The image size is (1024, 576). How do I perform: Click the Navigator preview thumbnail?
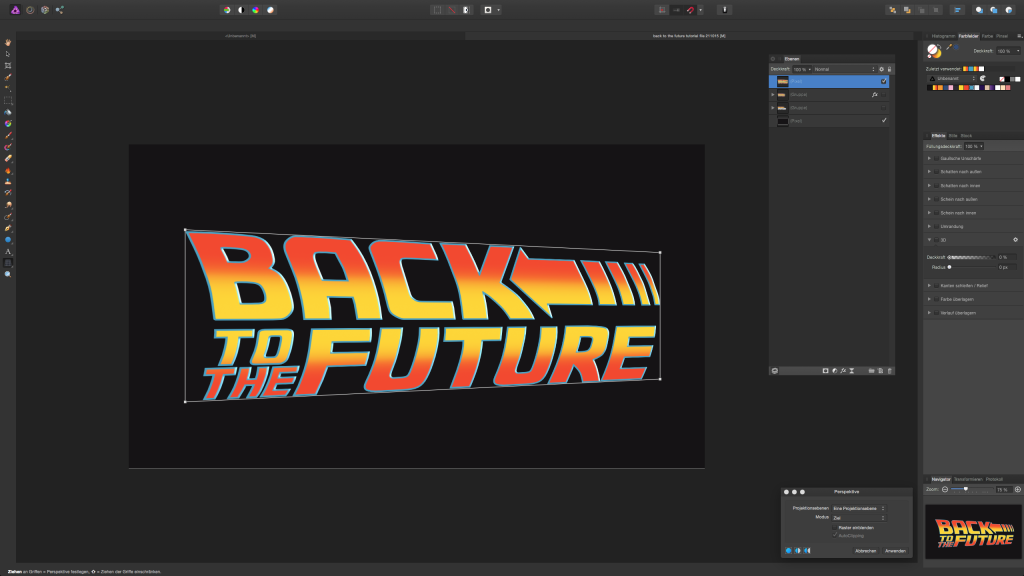(x=973, y=532)
